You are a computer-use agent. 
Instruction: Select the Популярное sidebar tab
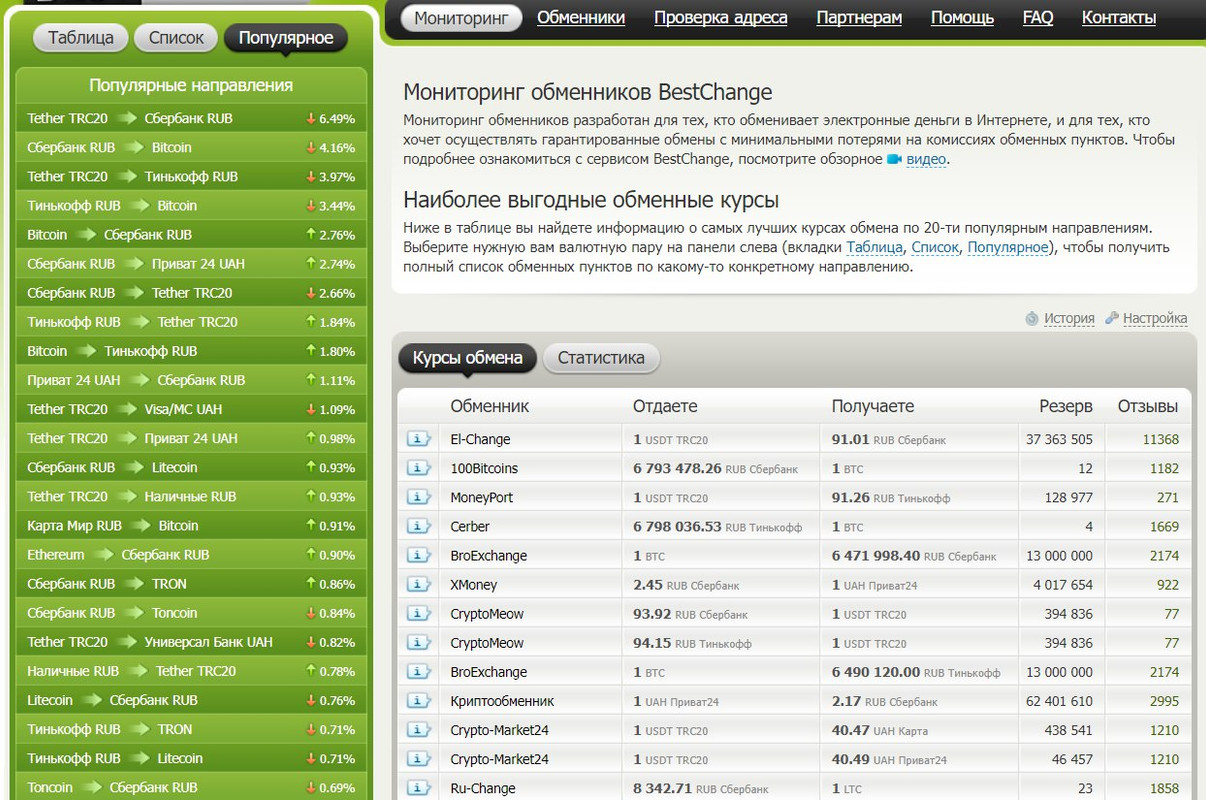coord(286,38)
